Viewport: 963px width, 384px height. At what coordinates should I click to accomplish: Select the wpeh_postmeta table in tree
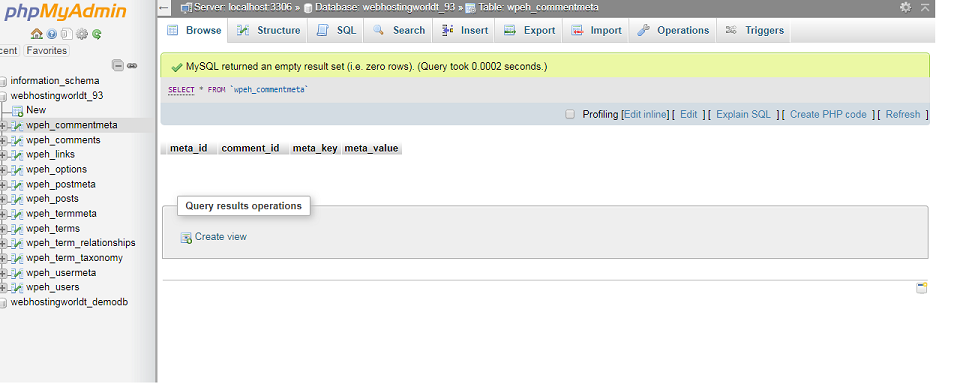[x=61, y=184]
